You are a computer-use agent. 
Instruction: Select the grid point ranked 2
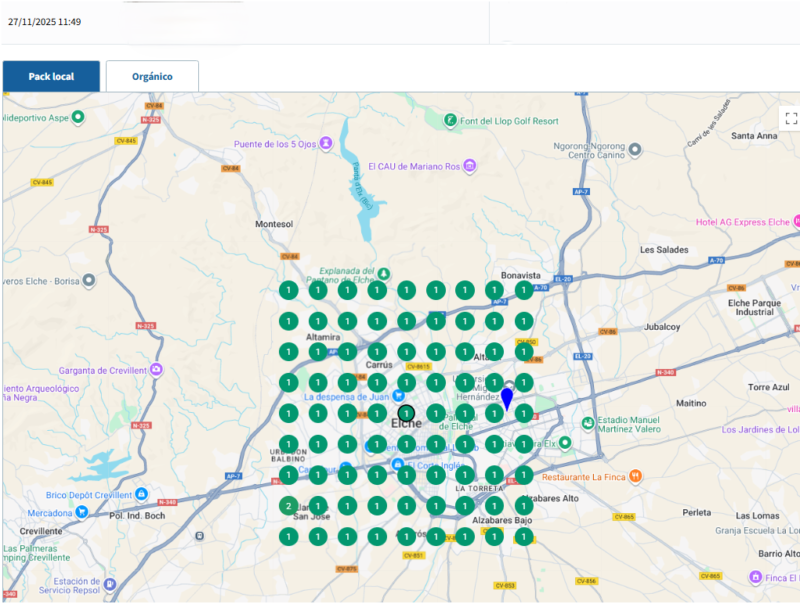pyautogui.click(x=289, y=506)
